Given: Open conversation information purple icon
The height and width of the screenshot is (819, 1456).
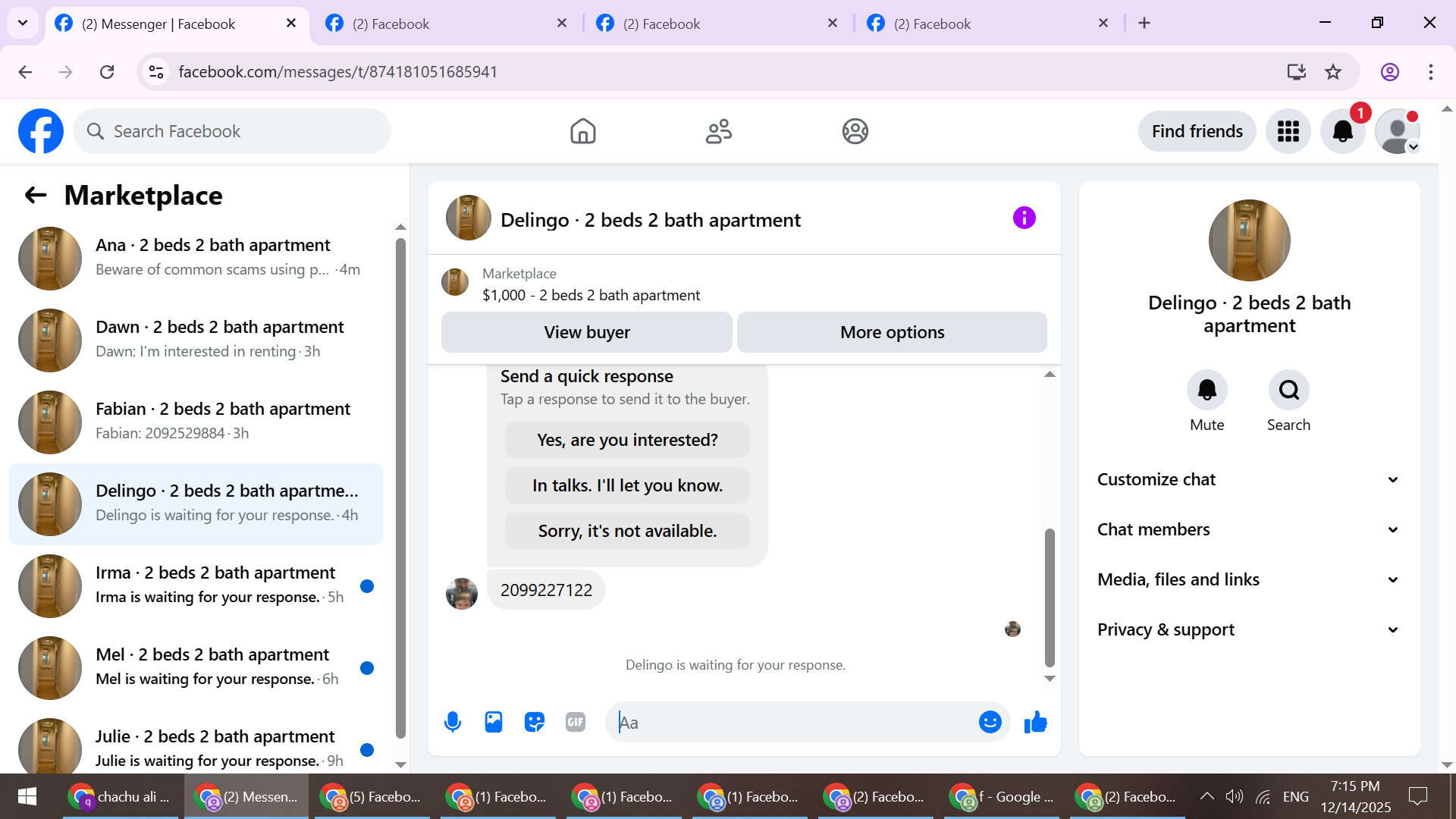Looking at the screenshot, I should click(x=1024, y=218).
